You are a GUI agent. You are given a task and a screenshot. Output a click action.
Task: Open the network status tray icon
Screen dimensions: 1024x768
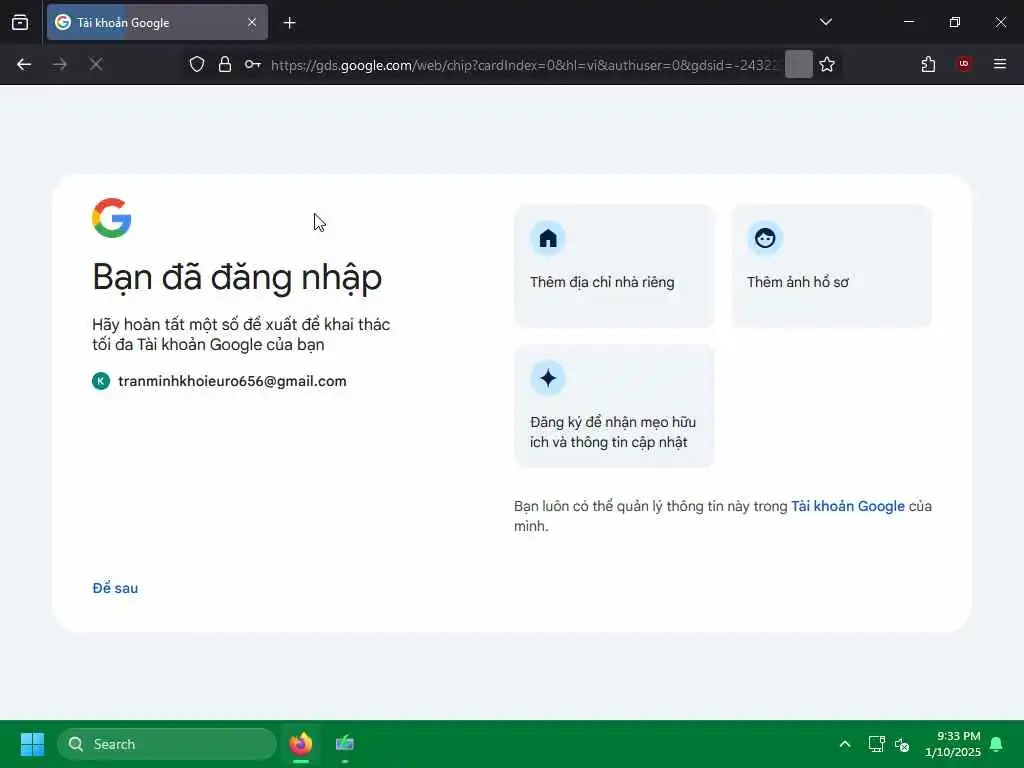tap(876, 744)
